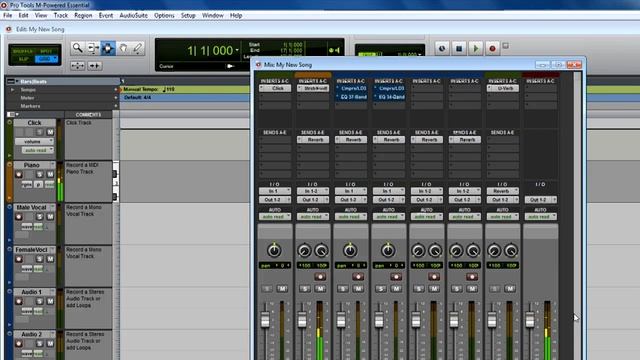Record-enable the FemaleVocl track
The image size is (640, 360).
pyautogui.click(x=19, y=259)
